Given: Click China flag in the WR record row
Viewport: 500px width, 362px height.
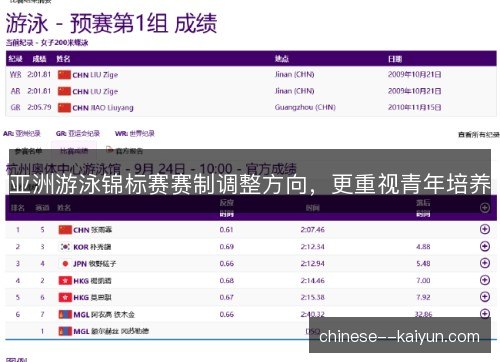Looking at the screenshot, I should pos(64,75).
